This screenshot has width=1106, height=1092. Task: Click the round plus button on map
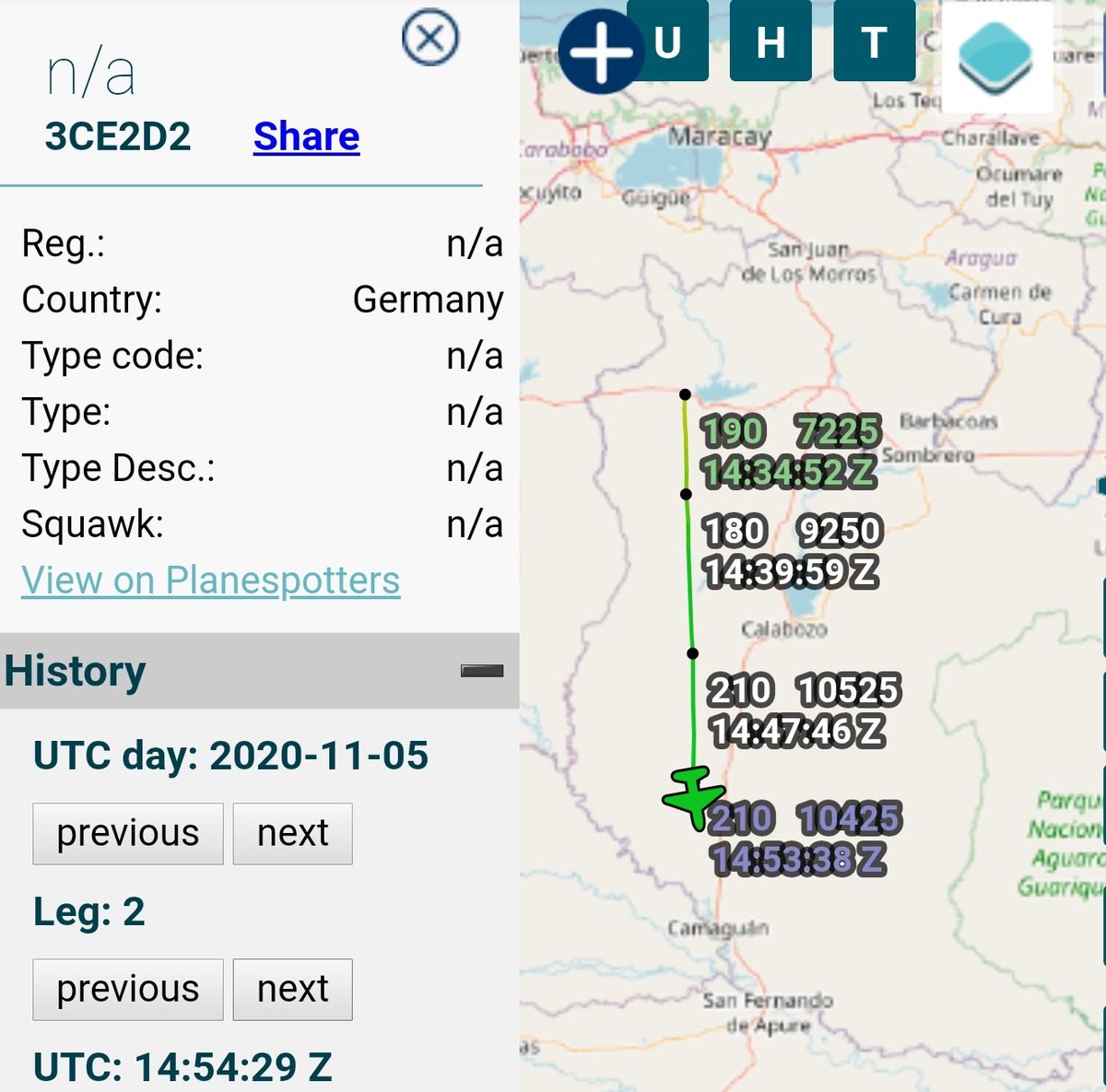(x=601, y=52)
